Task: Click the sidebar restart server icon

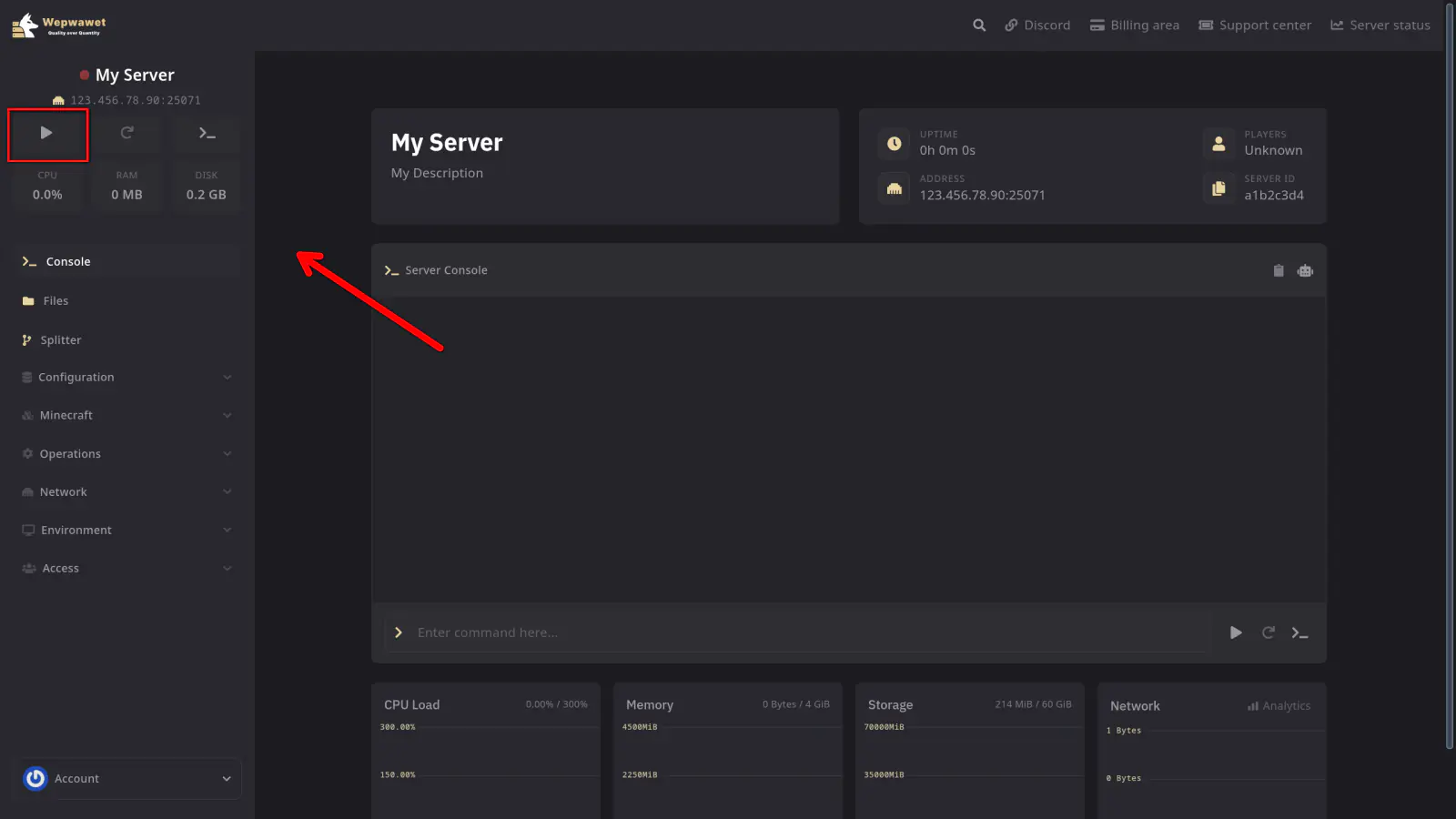Action: (x=127, y=134)
